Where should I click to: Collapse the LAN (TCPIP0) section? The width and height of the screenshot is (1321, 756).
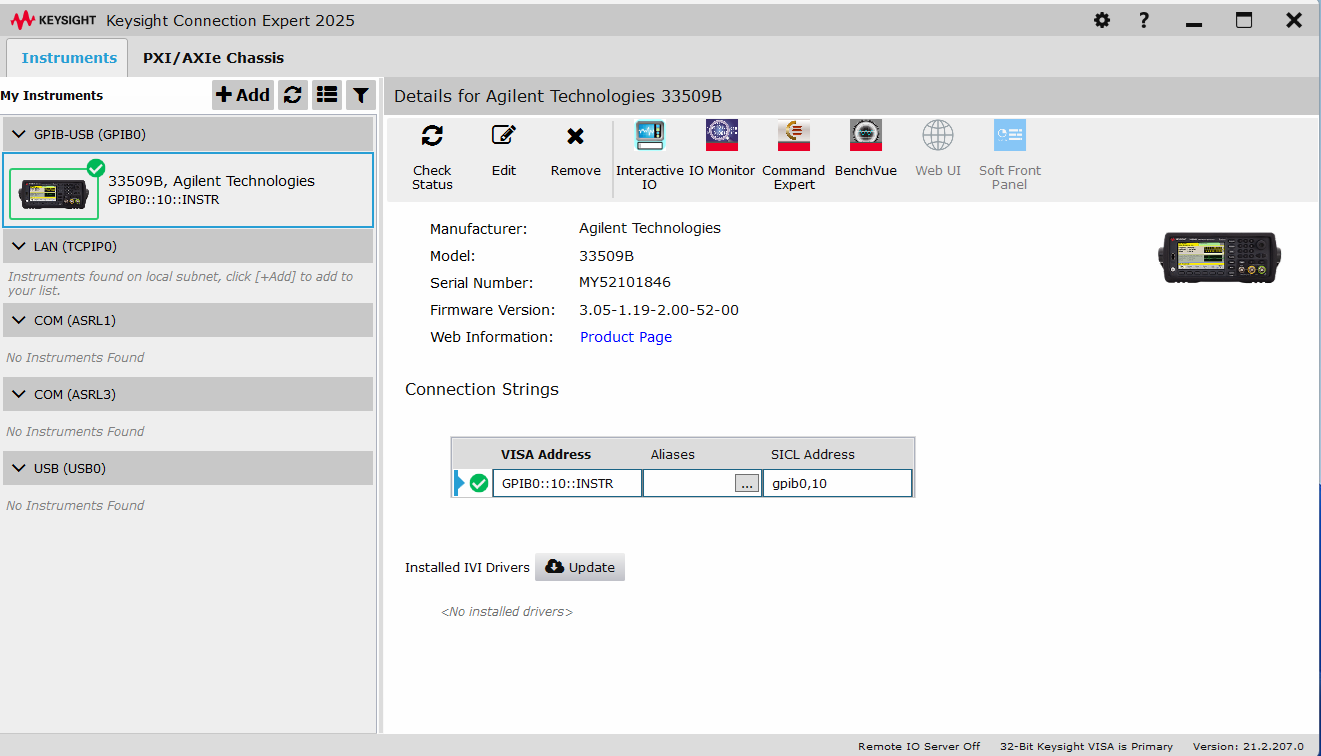click(x=20, y=246)
